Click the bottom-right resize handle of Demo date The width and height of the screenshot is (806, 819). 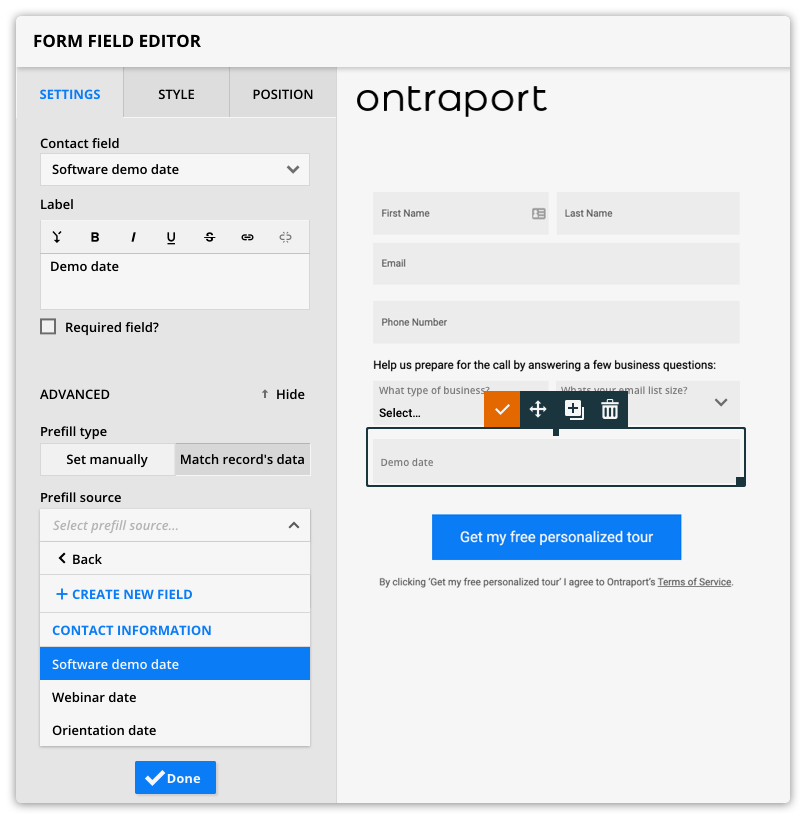740,482
